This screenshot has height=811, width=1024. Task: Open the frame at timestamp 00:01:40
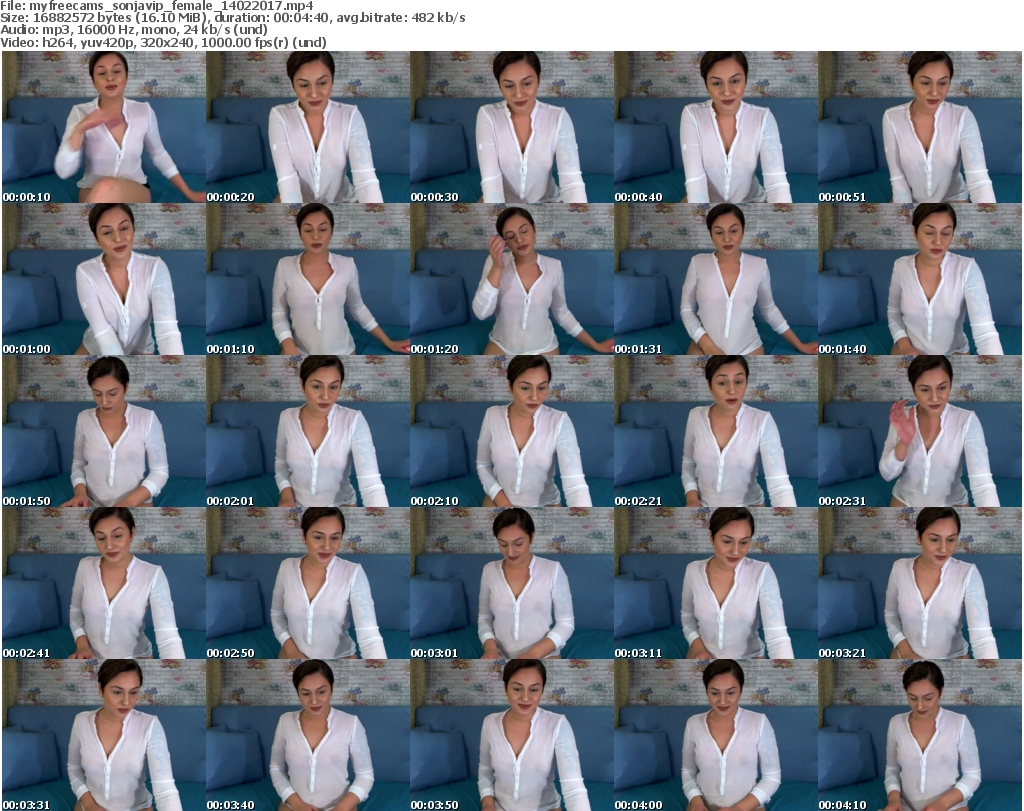click(x=920, y=279)
